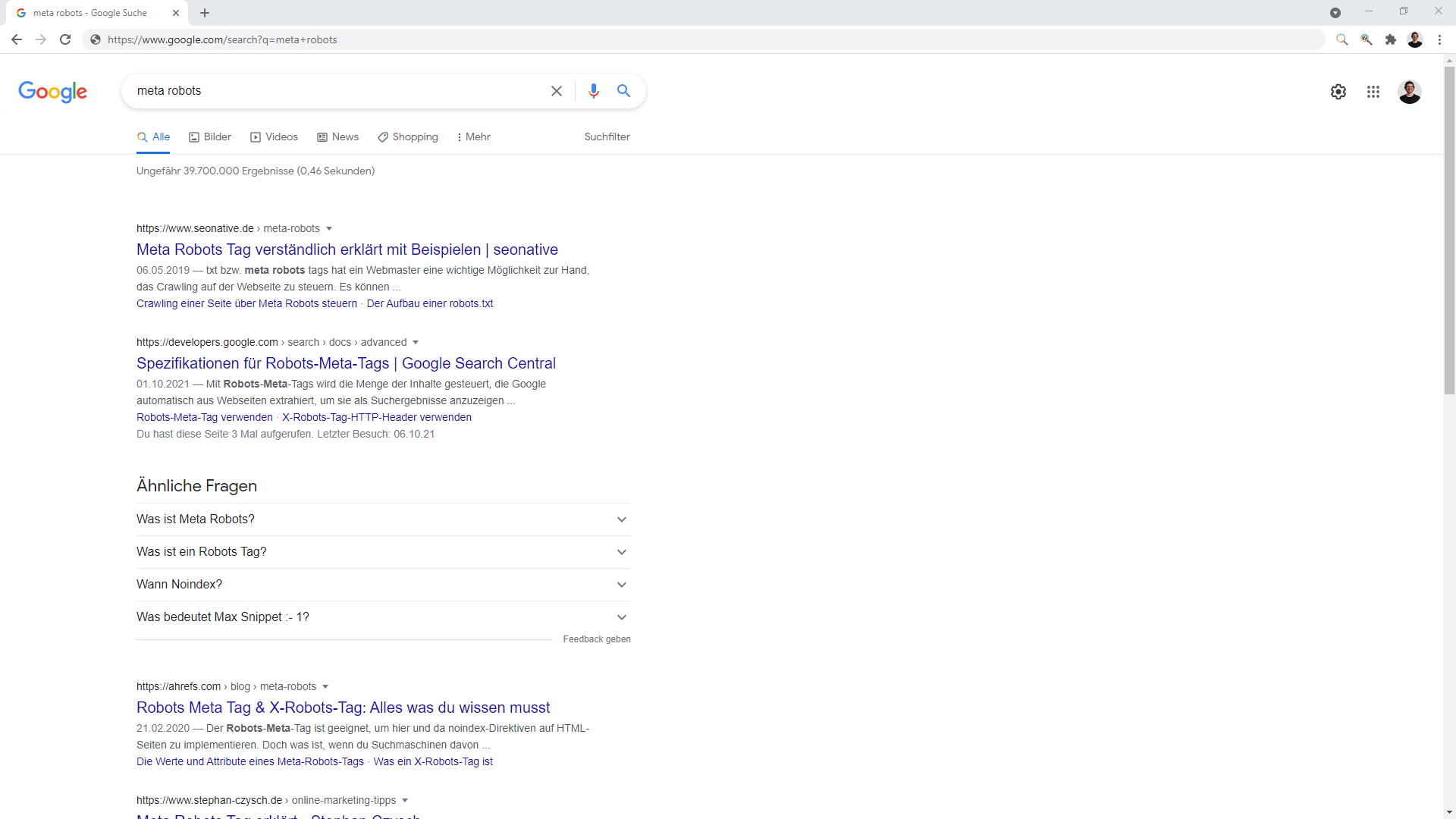Screen dimensions: 1456x819
Task: Click the extension icon left of the puzzle icon
Action: 1367,39
